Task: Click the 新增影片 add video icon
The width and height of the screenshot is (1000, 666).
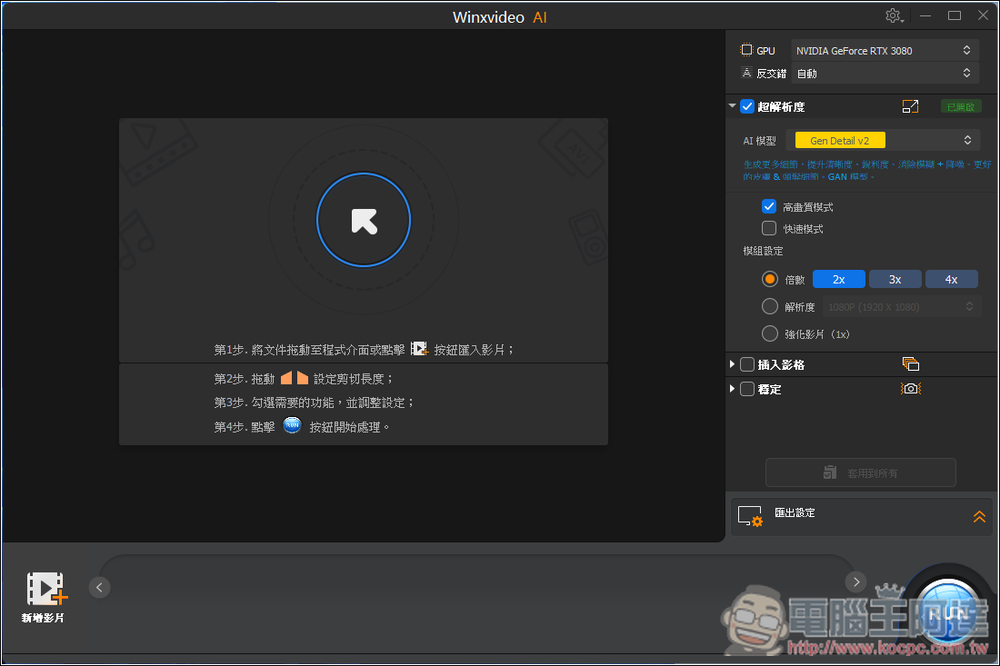Action: pyautogui.click(x=46, y=589)
